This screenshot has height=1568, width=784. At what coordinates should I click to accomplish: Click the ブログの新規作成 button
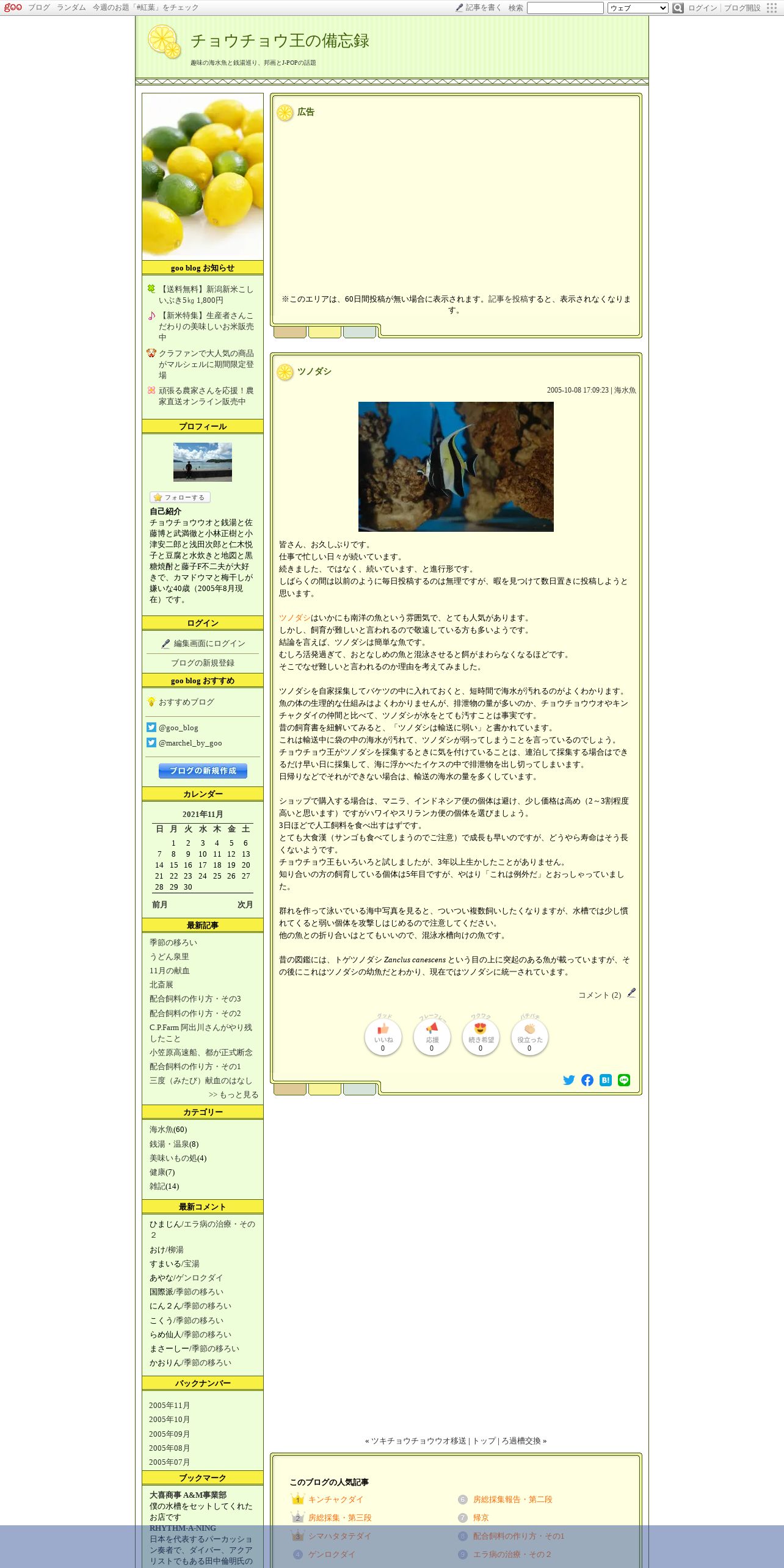tap(203, 771)
